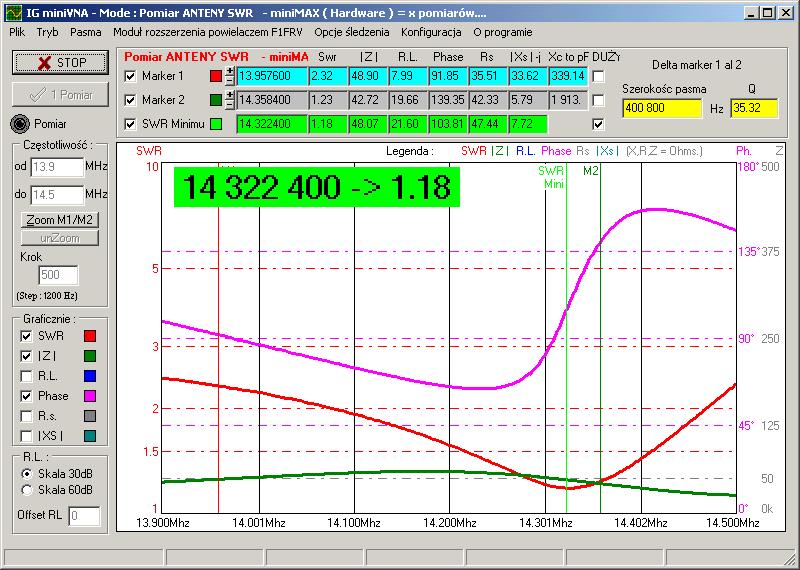The image size is (800, 570).
Task: Click the Marker 1 red color square
Action: click(x=216, y=76)
